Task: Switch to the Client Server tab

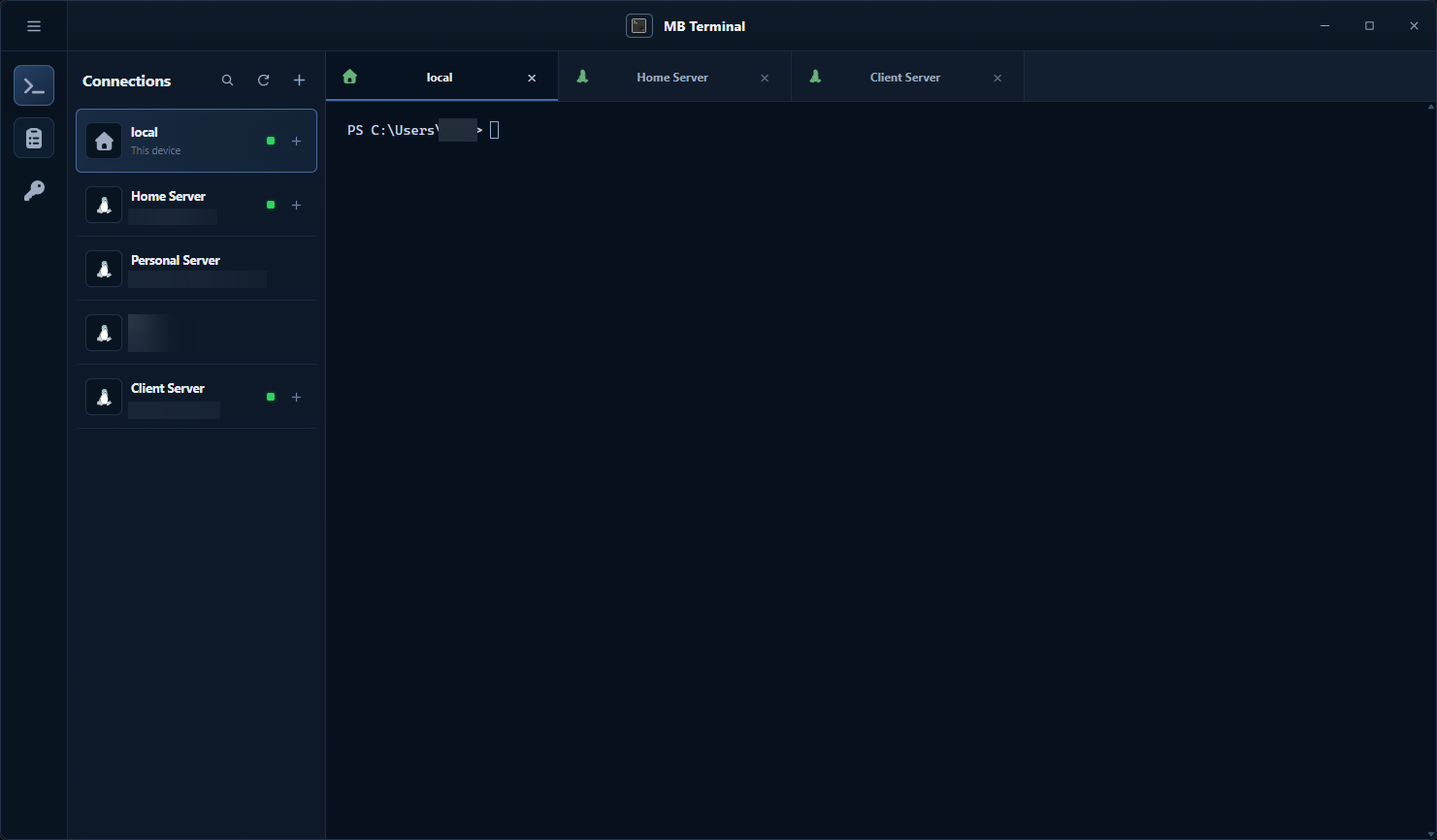Action: pos(907,77)
